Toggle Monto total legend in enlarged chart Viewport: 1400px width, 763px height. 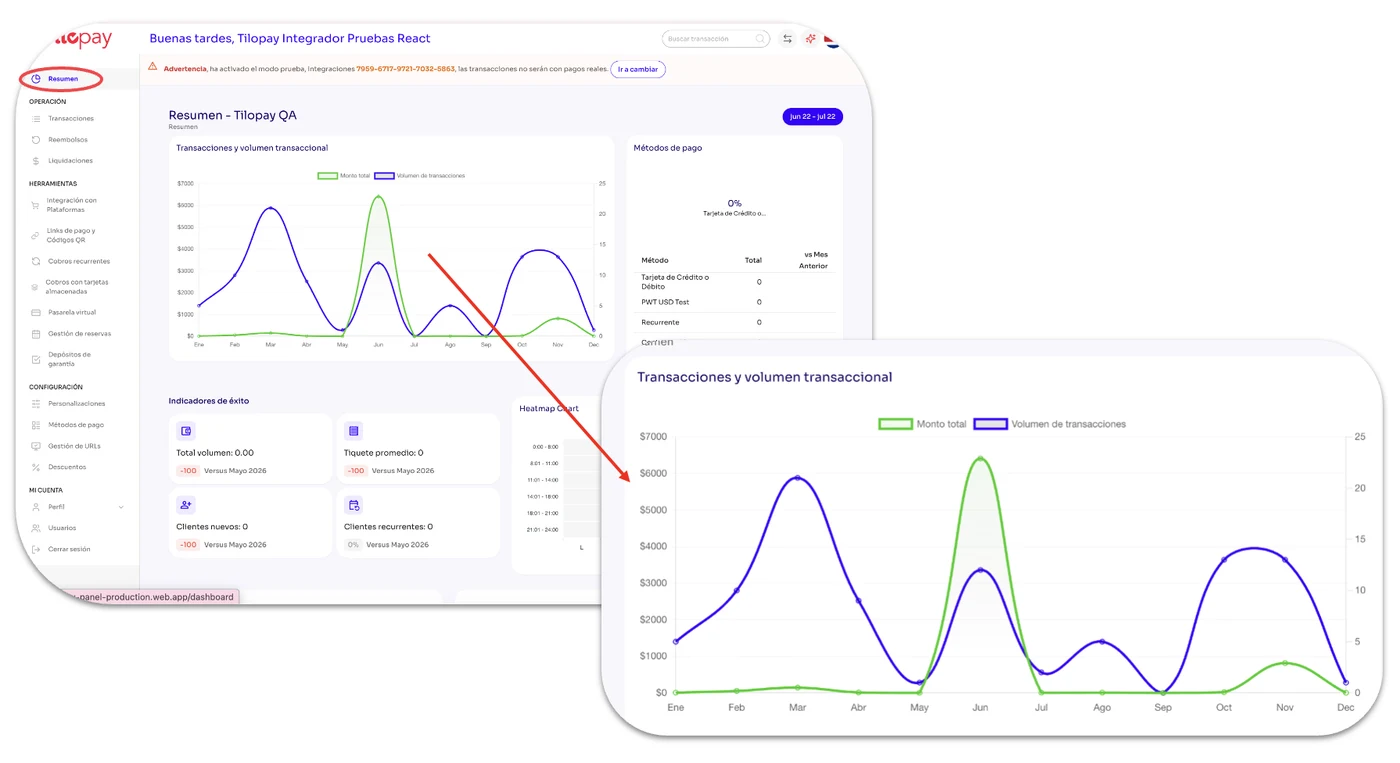tap(923, 424)
